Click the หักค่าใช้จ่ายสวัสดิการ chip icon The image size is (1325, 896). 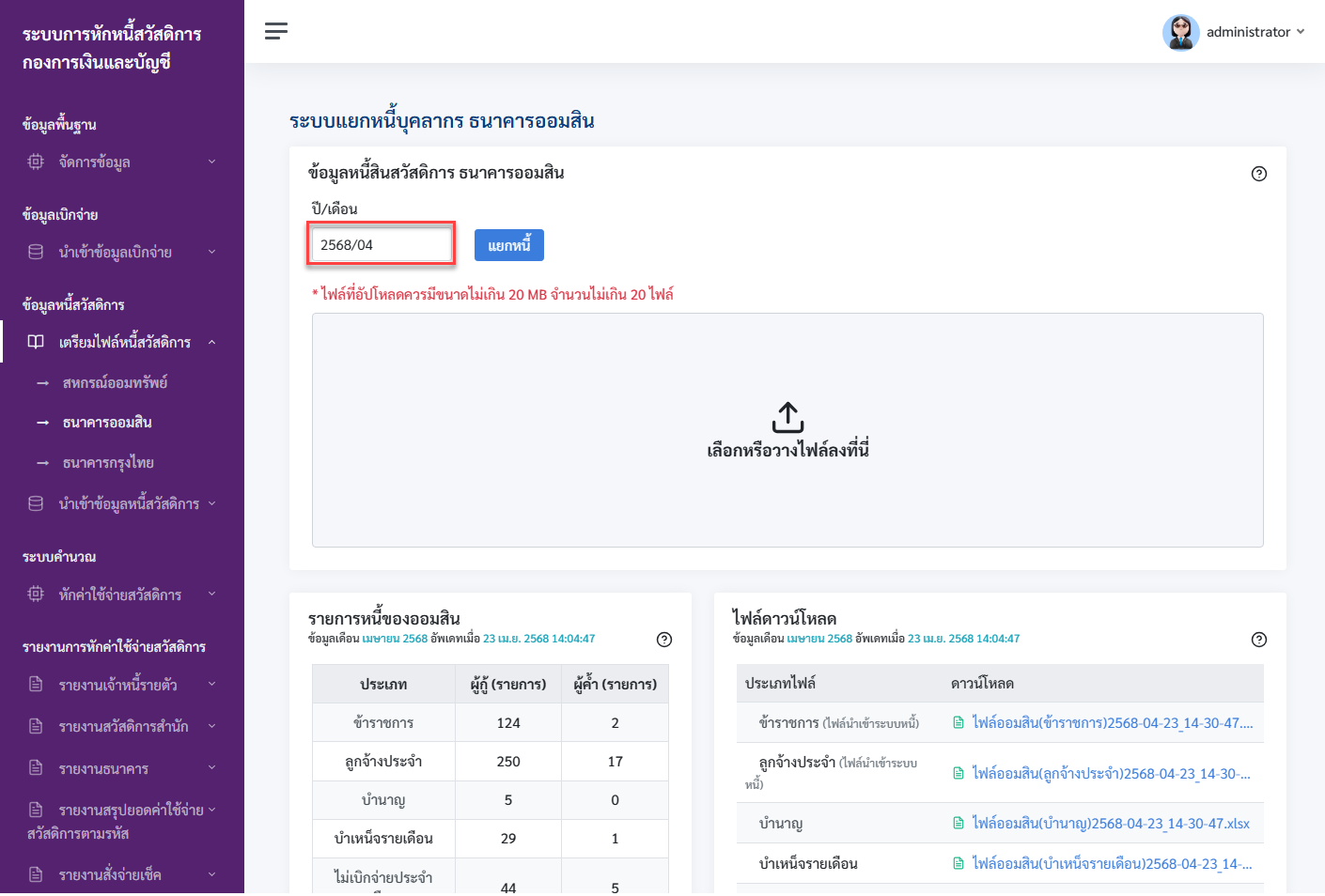36,594
